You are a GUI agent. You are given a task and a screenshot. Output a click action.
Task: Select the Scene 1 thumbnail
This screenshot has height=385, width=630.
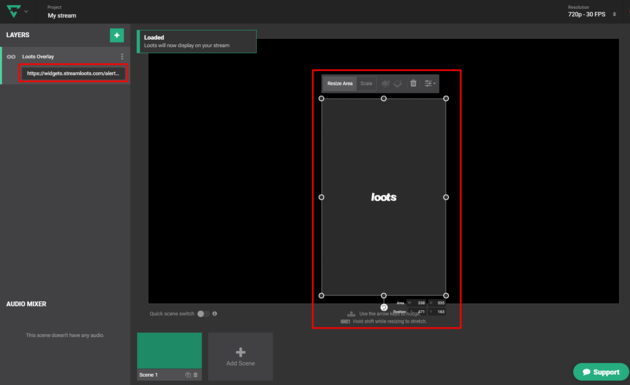click(169, 350)
